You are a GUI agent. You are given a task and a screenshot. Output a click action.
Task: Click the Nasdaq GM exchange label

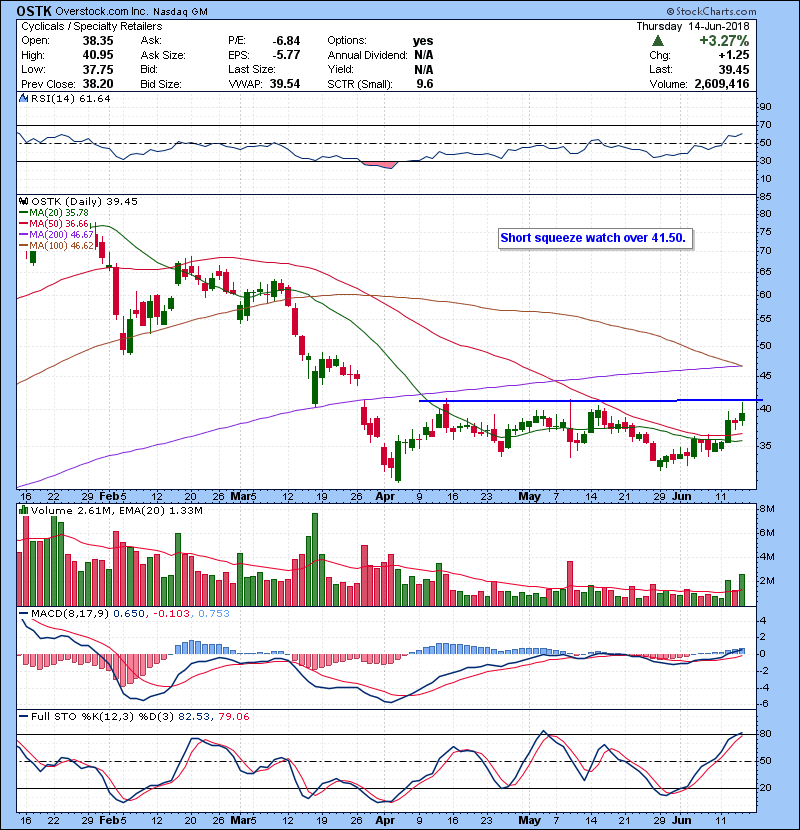click(x=181, y=12)
